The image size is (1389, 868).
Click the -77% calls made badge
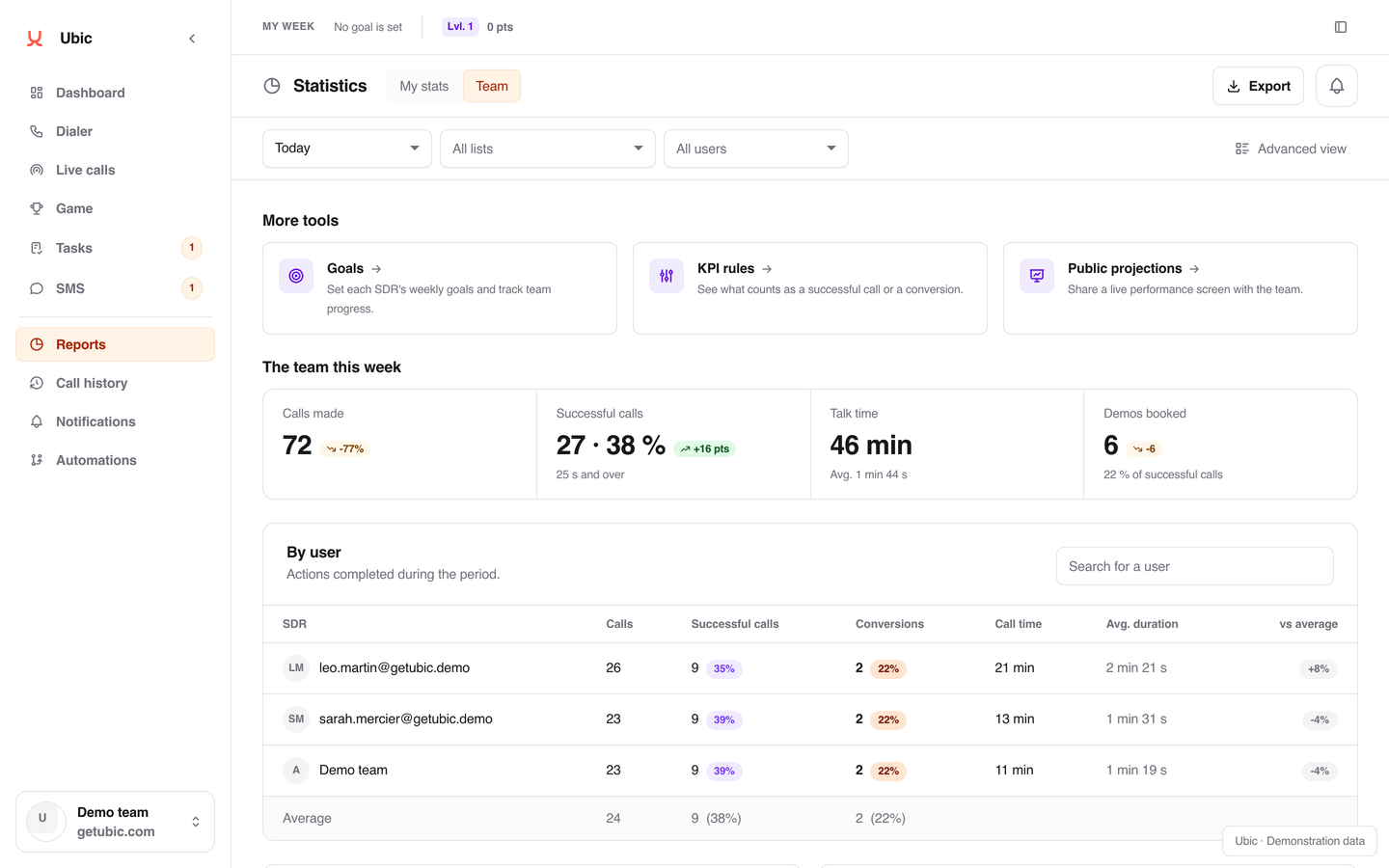click(345, 448)
